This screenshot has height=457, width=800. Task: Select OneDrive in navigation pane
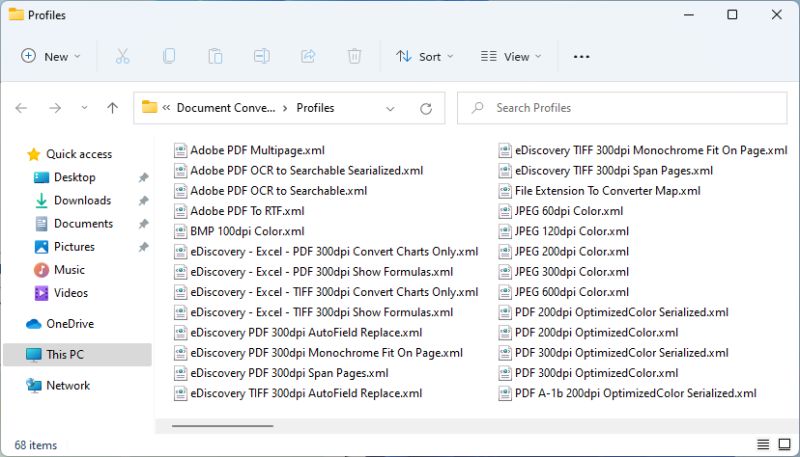pyautogui.click(x=70, y=324)
